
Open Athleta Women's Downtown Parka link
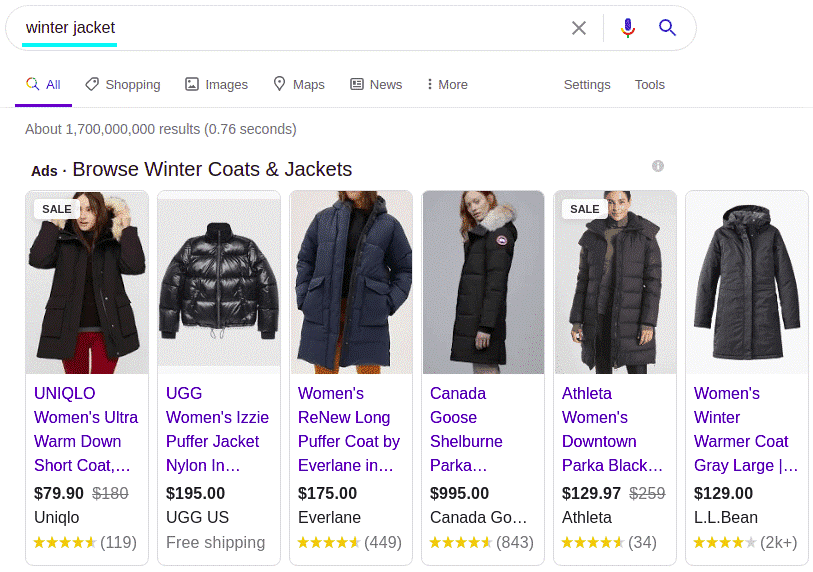pyautogui.click(x=612, y=429)
